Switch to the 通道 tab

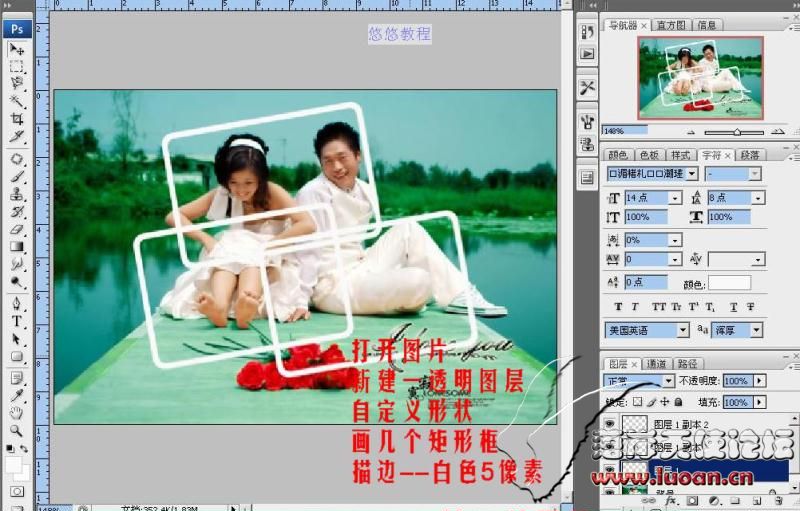coord(656,364)
